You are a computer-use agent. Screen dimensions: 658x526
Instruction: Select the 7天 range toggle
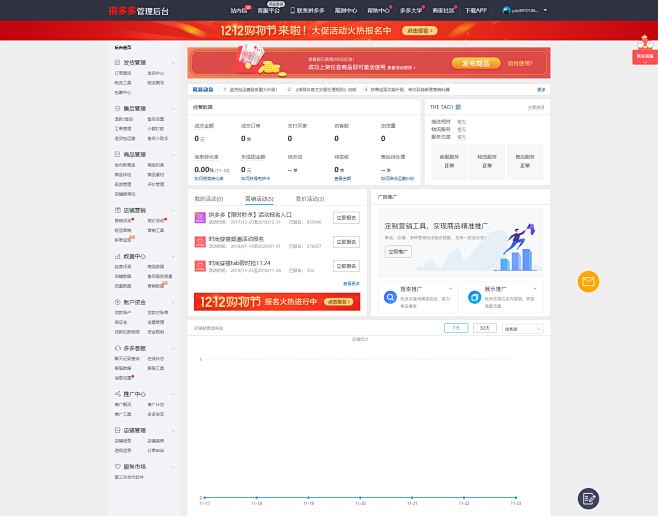456,328
